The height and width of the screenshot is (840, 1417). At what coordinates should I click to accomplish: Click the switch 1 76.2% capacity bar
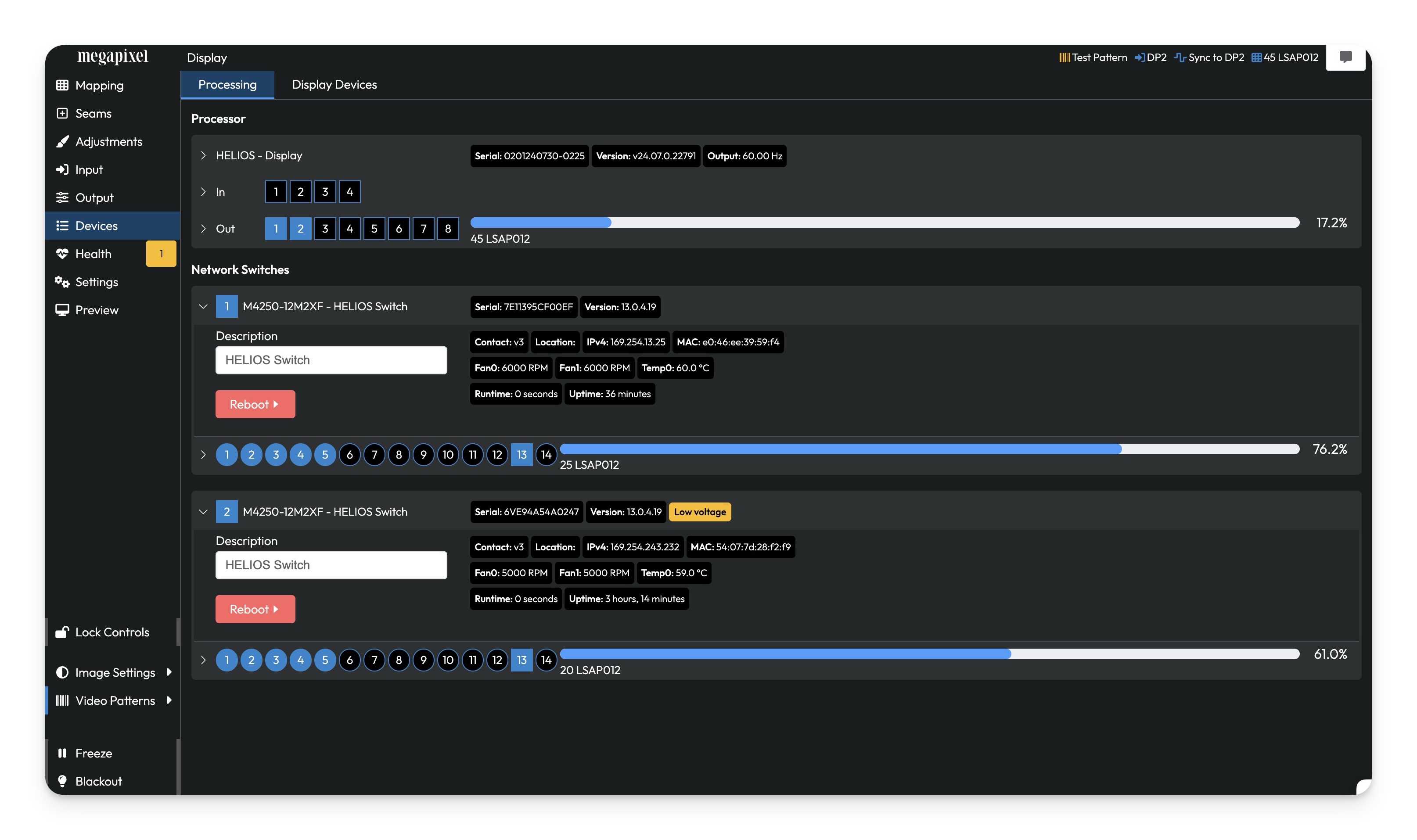coord(929,449)
